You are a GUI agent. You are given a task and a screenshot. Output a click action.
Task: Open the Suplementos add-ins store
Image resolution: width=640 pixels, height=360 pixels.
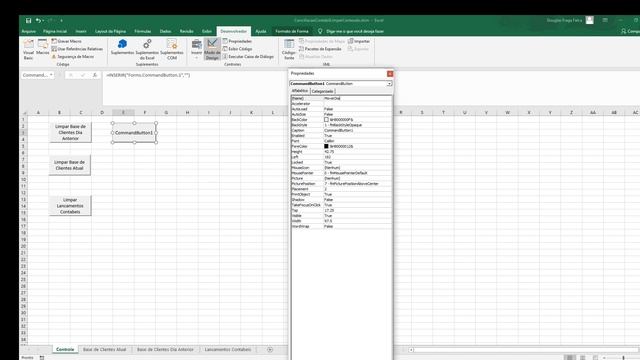(x=122, y=47)
